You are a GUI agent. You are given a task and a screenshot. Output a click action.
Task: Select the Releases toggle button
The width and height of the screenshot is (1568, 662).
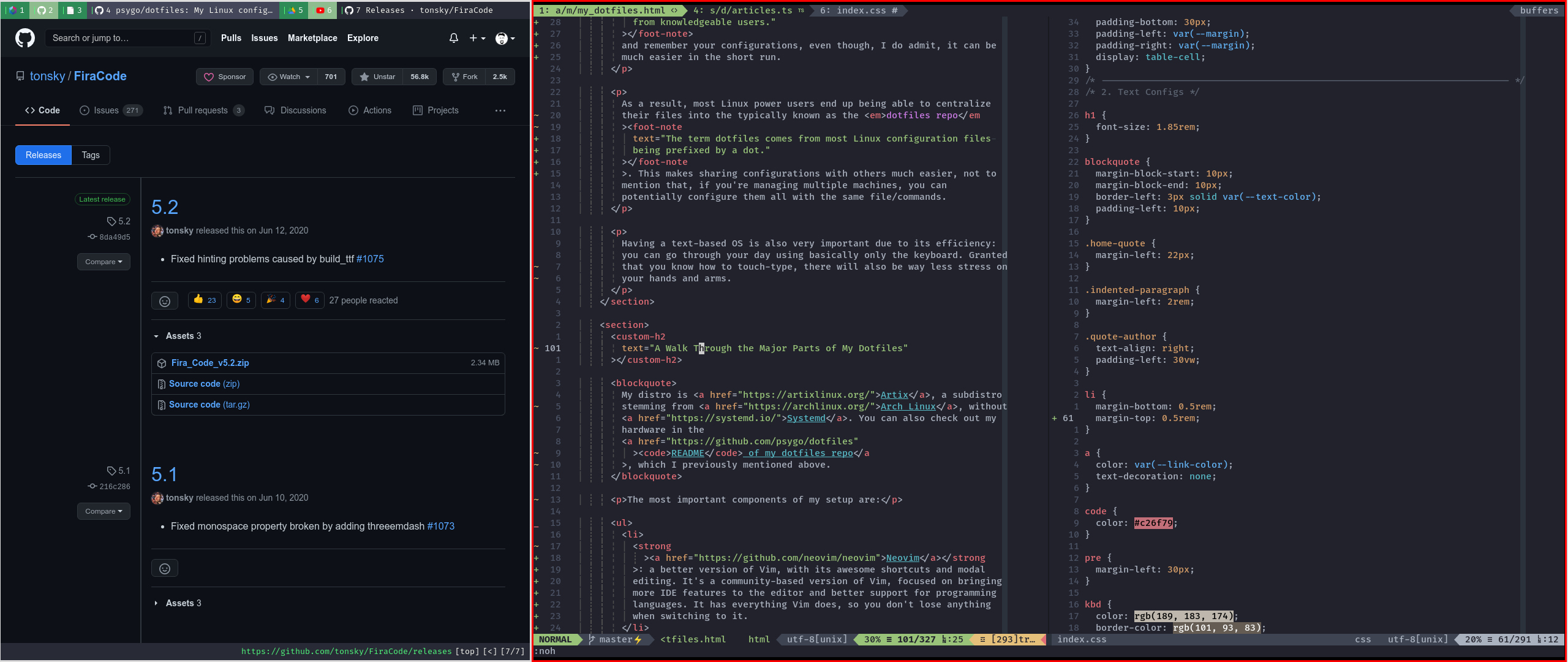tap(43, 155)
